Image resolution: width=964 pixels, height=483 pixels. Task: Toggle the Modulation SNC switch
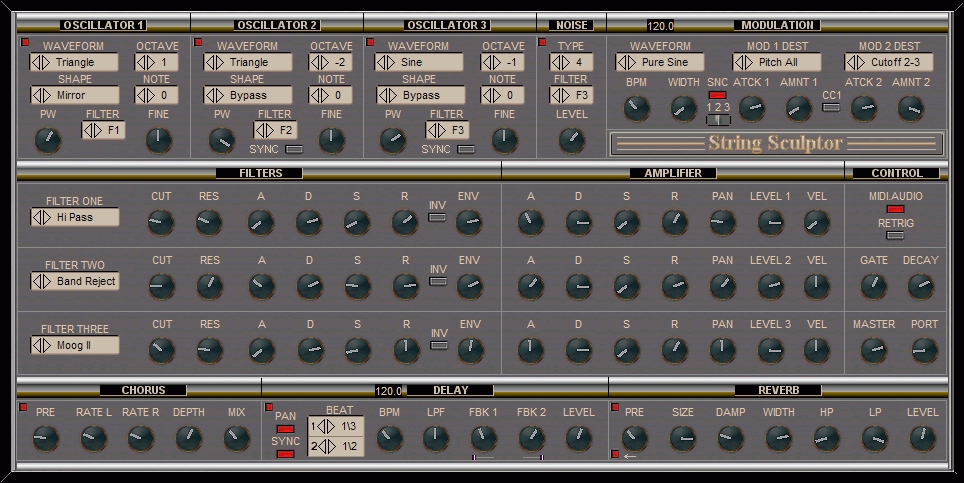(717, 95)
